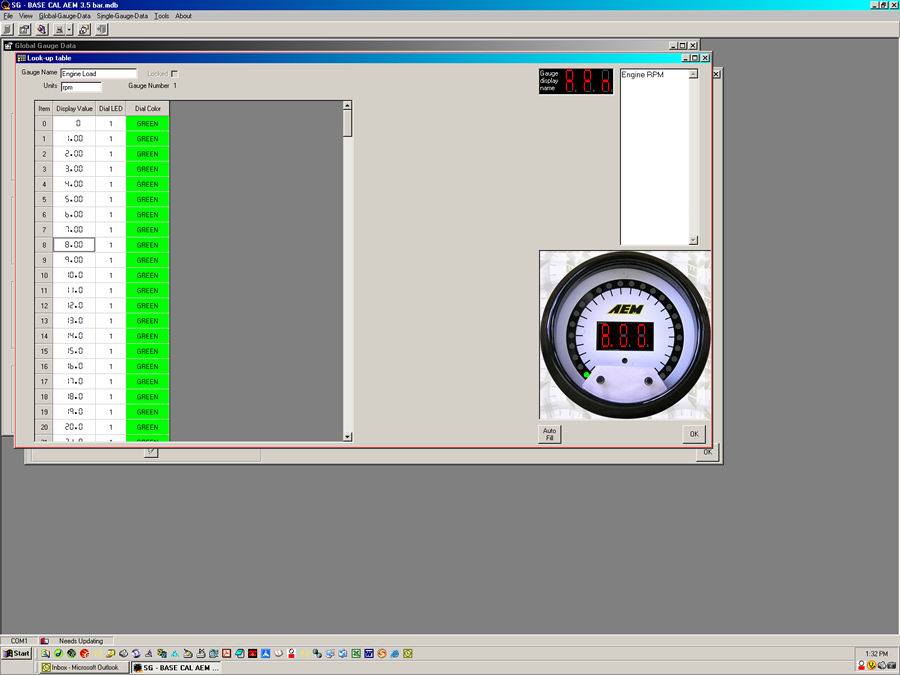
Task: Launch Excel from the quick launch bar
Action: click(x=356, y=653)
